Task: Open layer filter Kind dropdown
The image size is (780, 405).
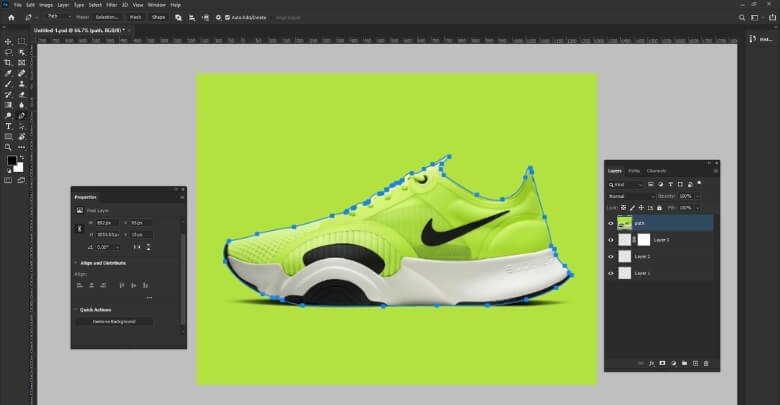Action: [x=625, y=185]
